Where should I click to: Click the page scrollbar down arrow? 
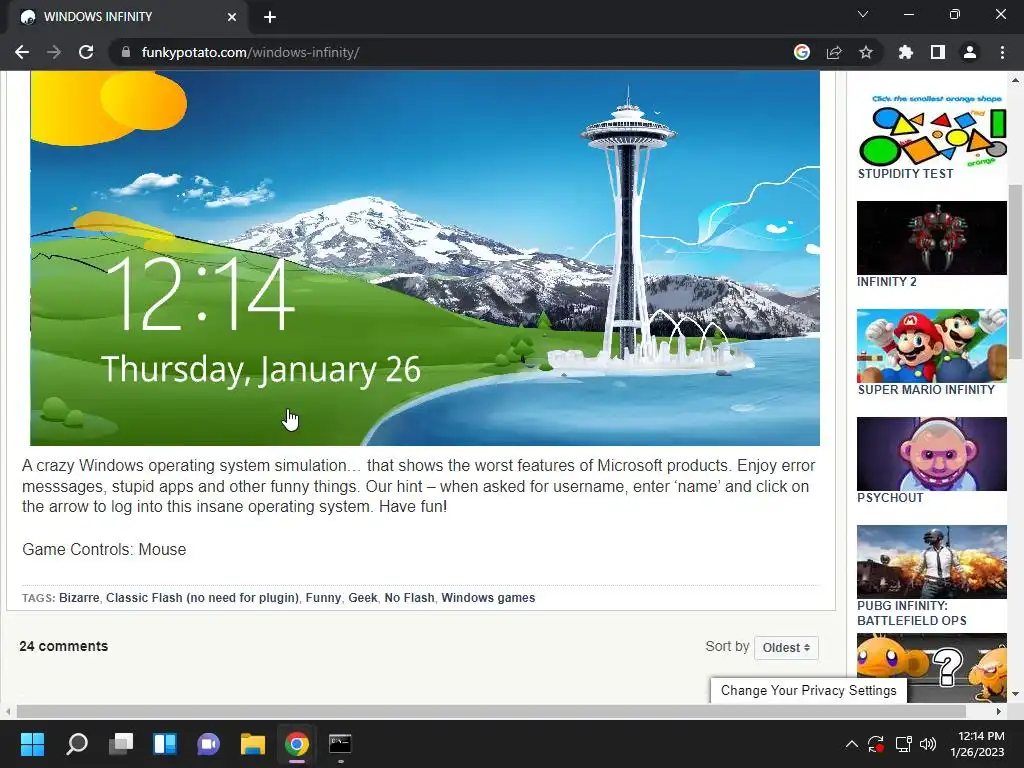pyautogui.click(x=1016, y=694)
